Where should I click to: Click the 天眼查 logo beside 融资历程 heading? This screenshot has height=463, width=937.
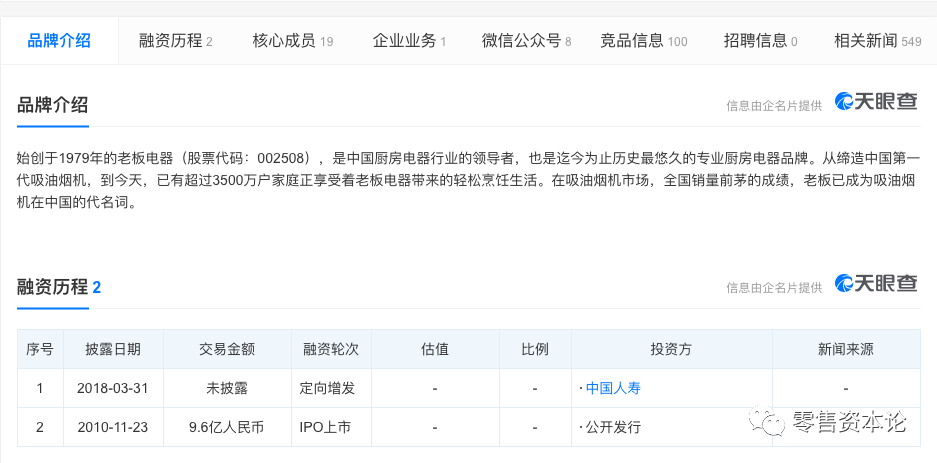(x=876, y=284)
